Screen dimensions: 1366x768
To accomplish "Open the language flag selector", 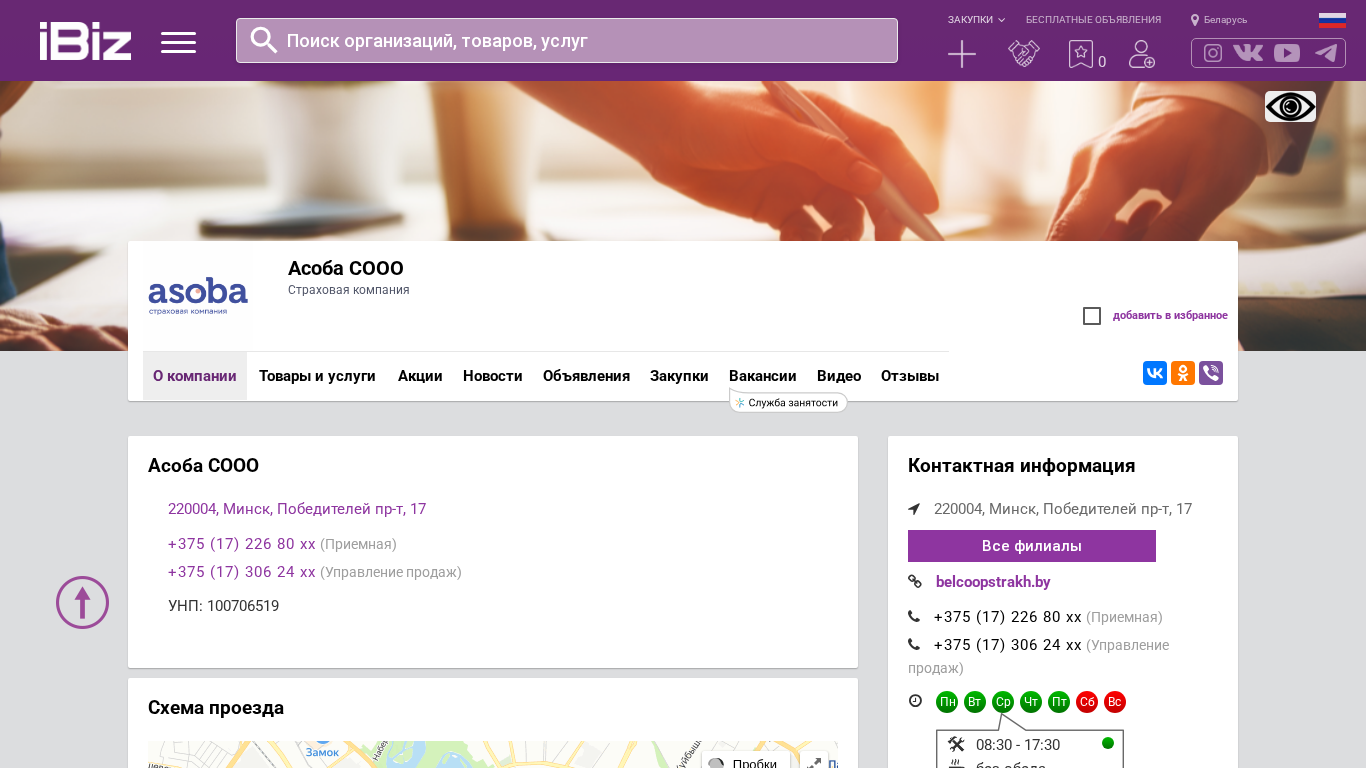I will coord(1332,20).
